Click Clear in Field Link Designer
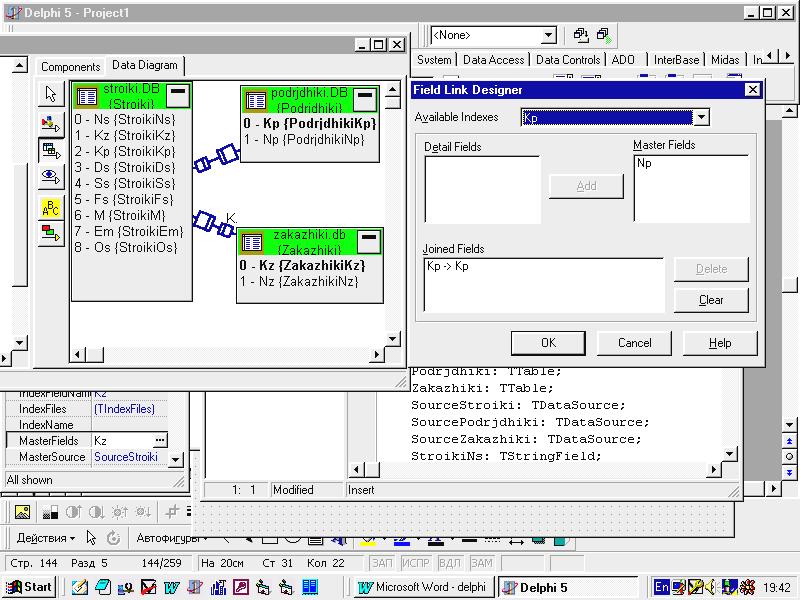The width and height of the screenshot is (800, 600). point(711,300)
